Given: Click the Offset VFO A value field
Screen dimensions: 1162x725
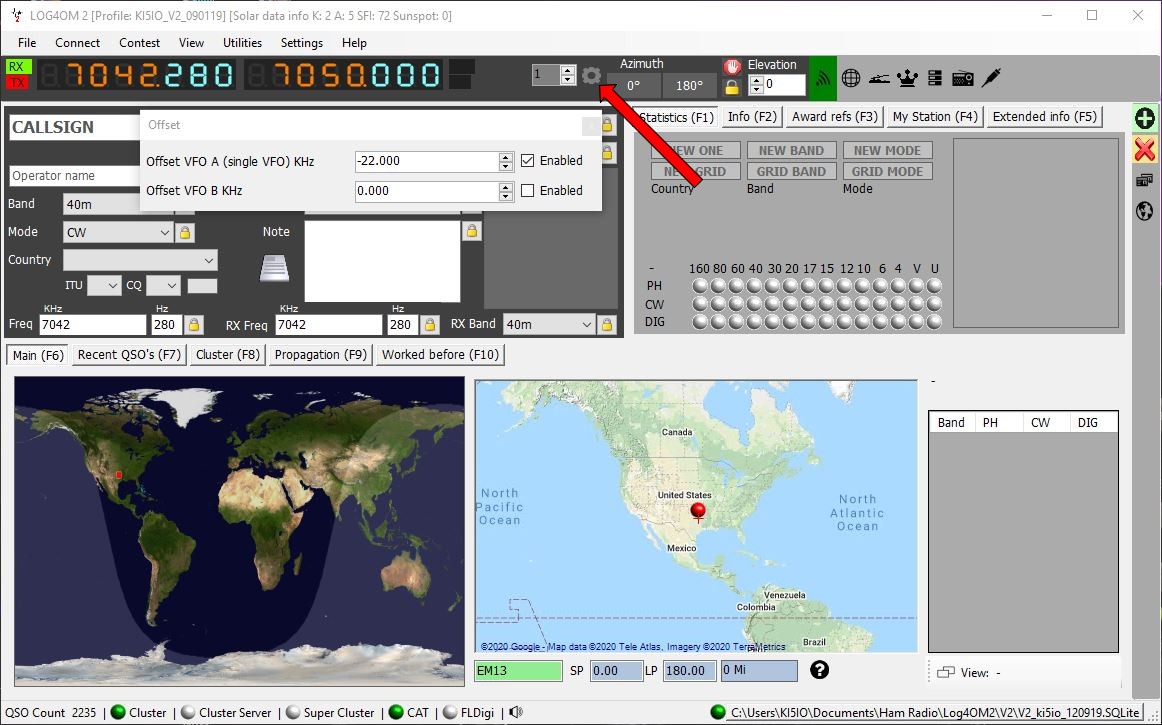Looking at the screenshot, I should coord(427,161).
